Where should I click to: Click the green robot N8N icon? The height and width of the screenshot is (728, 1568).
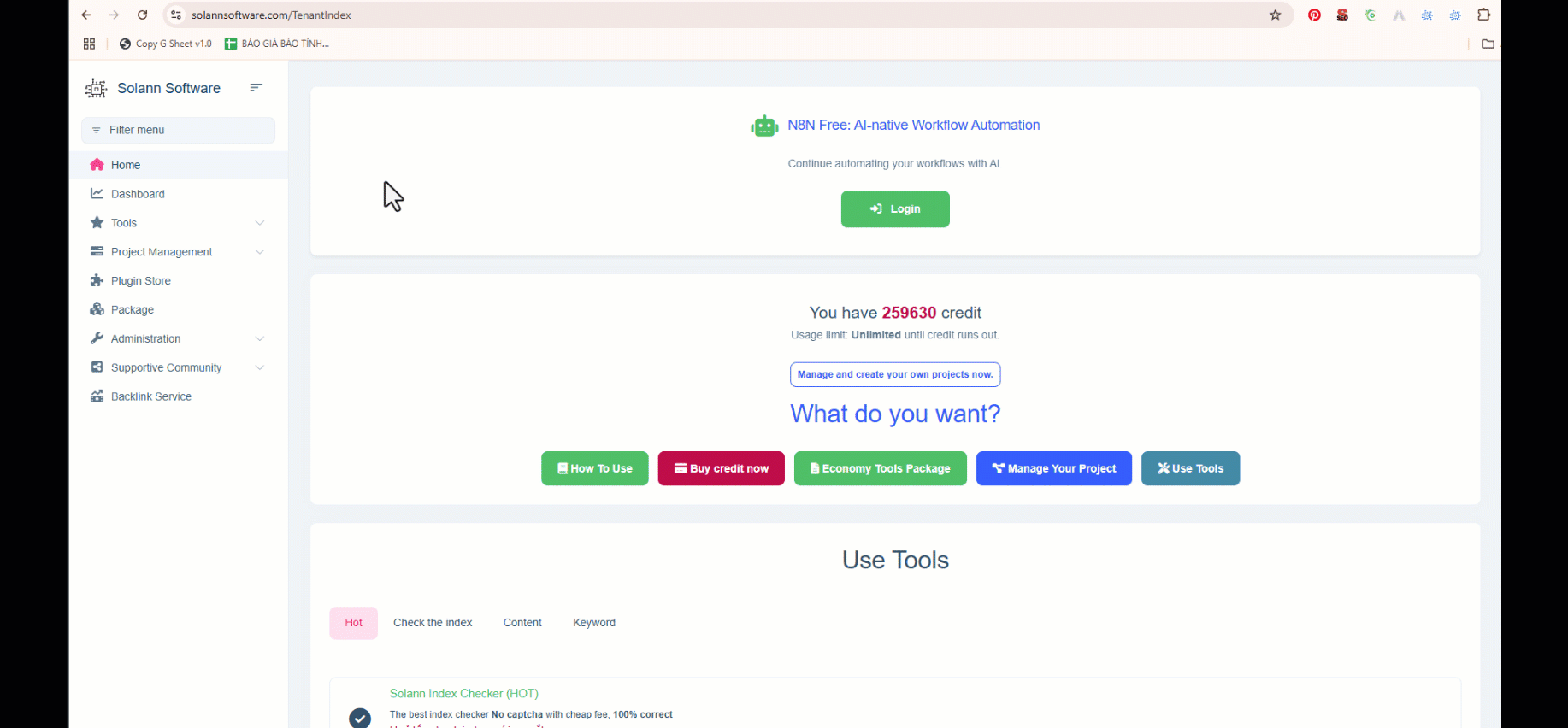(x=764, y=126)
